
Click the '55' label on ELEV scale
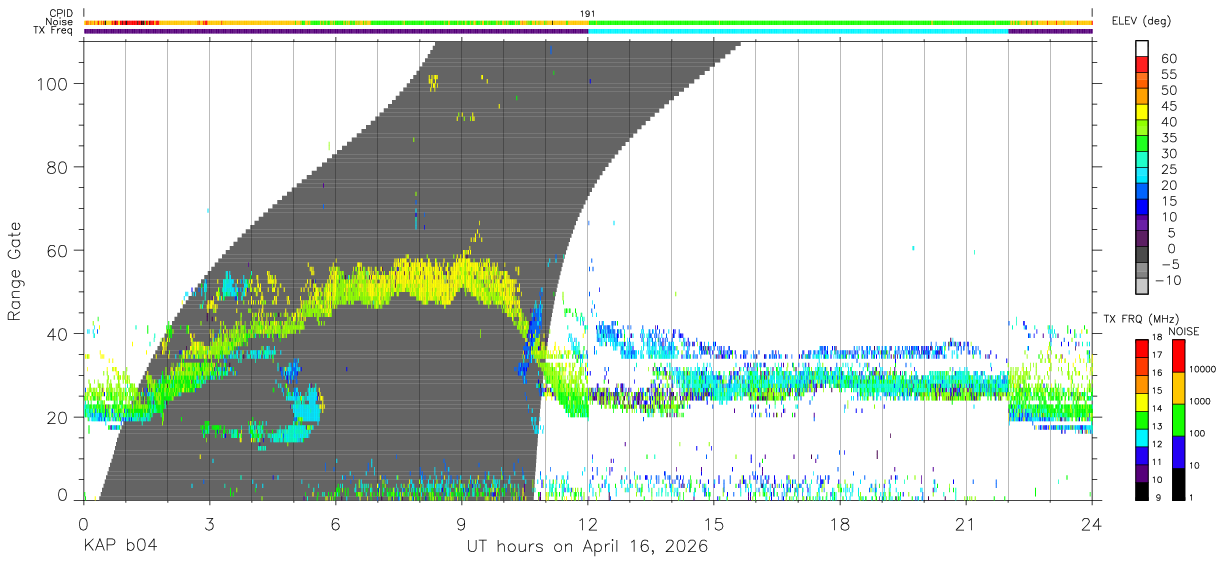1169,74
